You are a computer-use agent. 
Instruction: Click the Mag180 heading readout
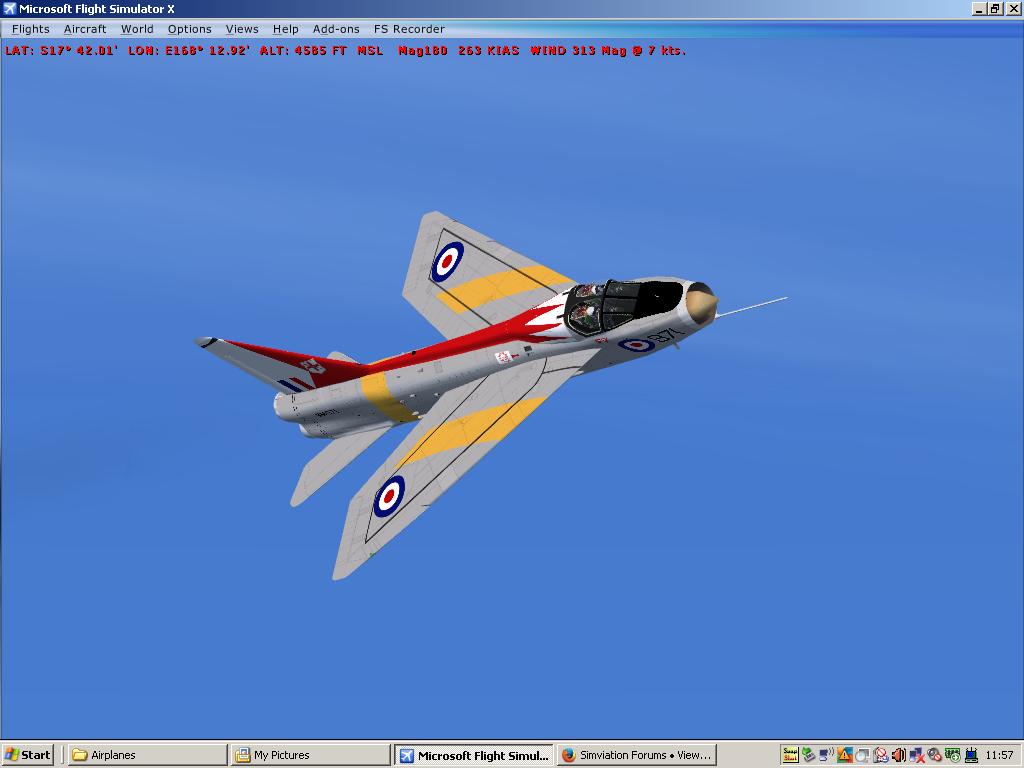coord(423,50)
